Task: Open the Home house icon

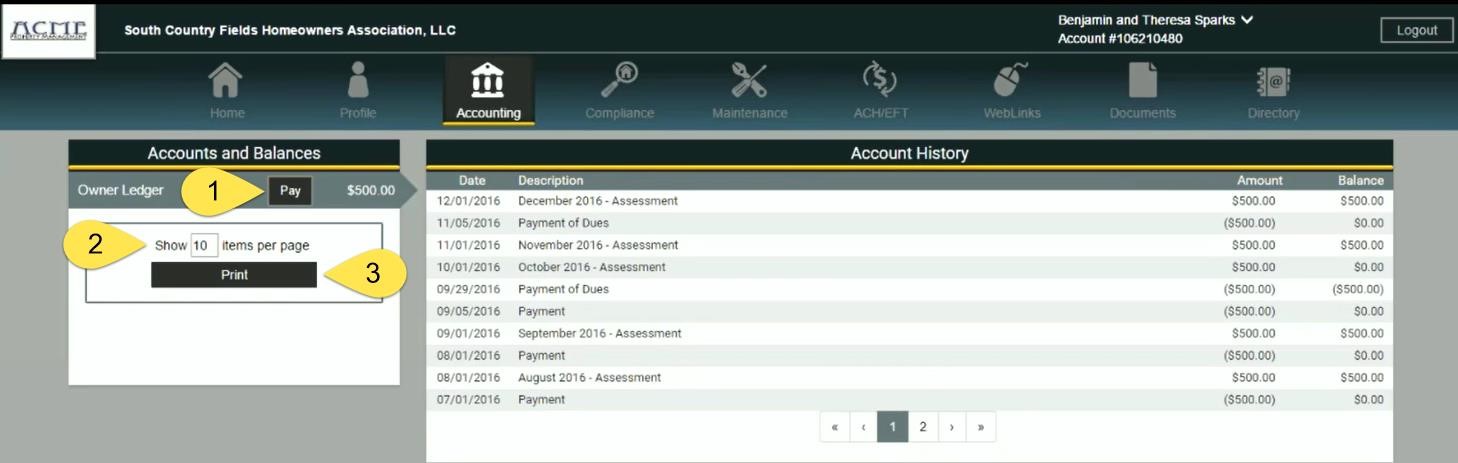Action: click(x=227, y=81)
